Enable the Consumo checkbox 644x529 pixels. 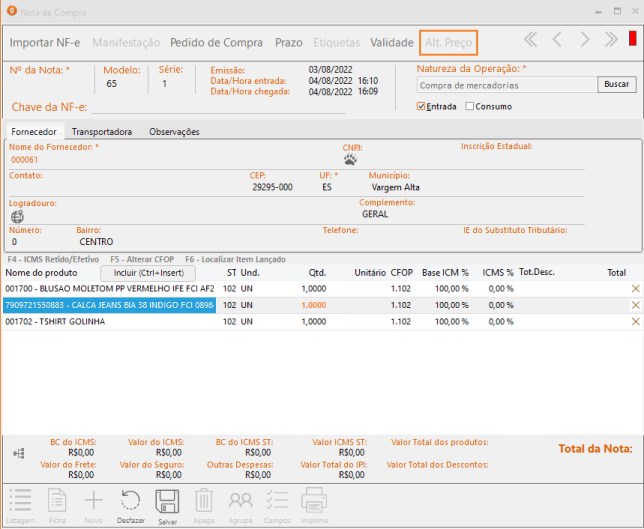470,106
